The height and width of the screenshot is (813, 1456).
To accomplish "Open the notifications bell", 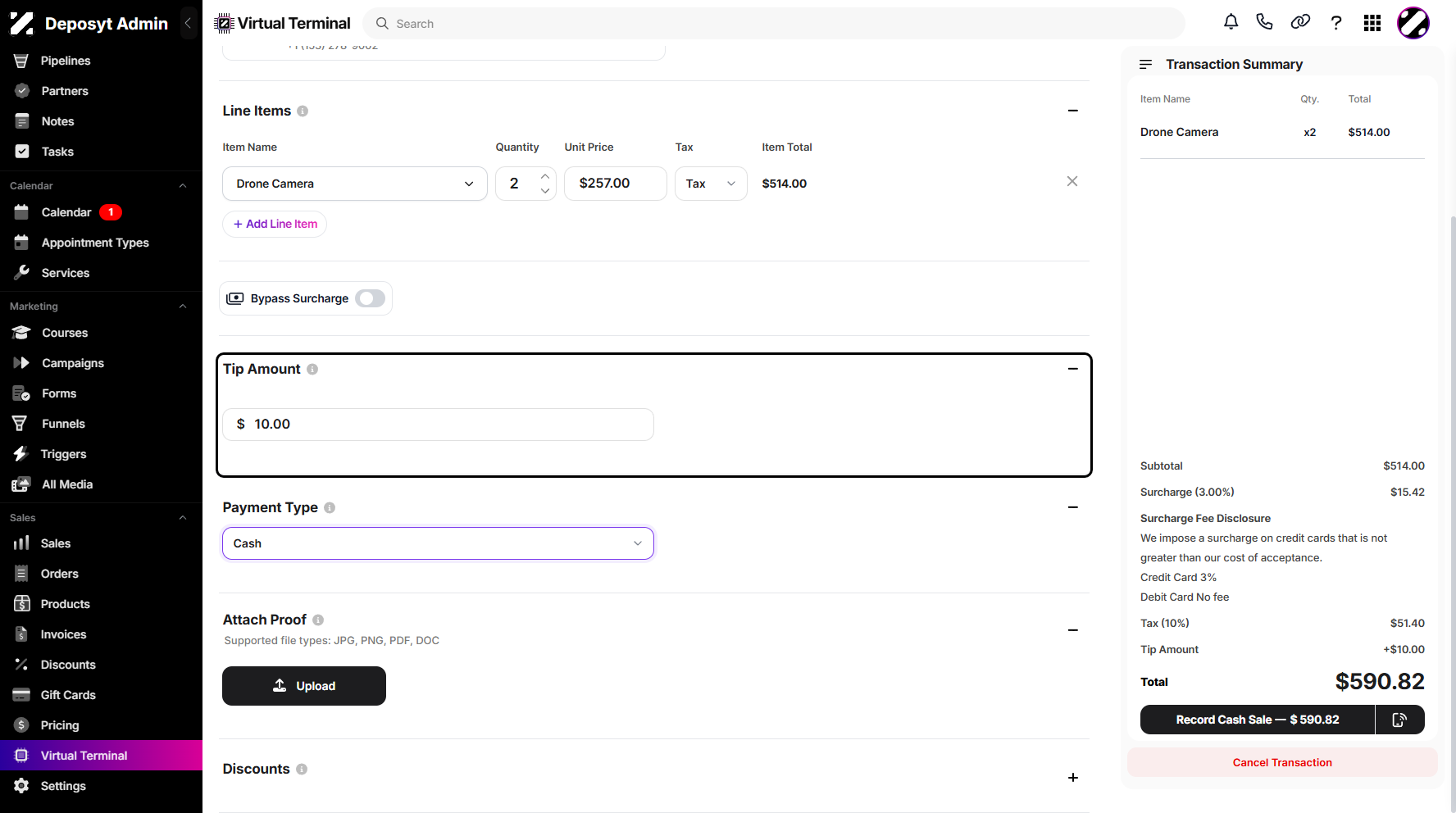I will click(x=1231, y=22).
